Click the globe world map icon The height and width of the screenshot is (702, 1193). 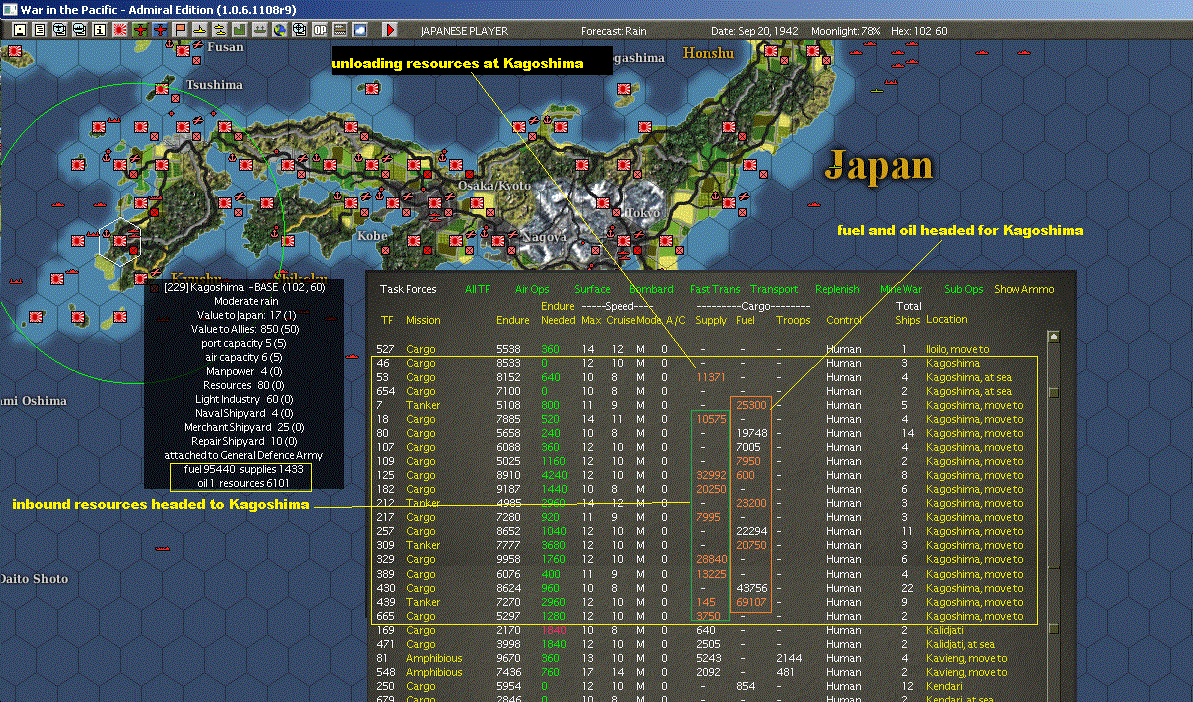[279, 30]
